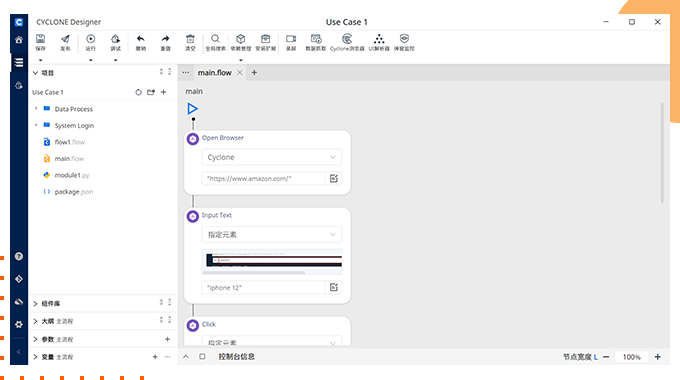Expand the 大纲 outline section
This screenshot has width=680, height=380.
coord(36,321)
